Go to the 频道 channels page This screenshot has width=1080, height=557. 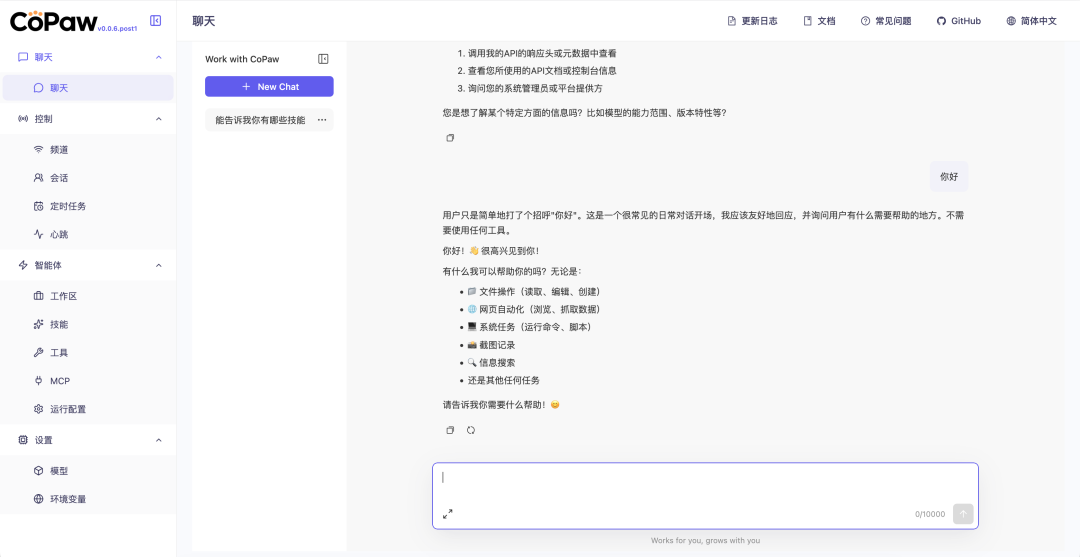(88, 149)
